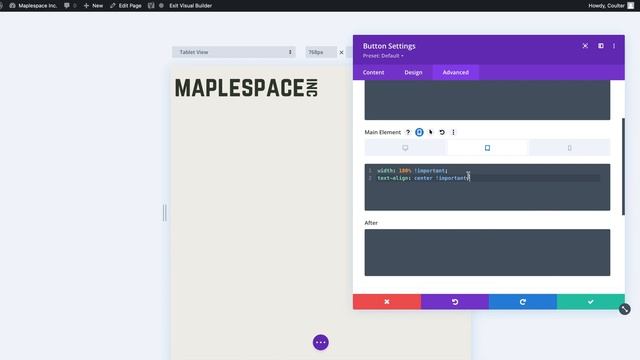The image size is (640, 360).
Task: Click the blue redo button
Action: [x=523, y=302]
